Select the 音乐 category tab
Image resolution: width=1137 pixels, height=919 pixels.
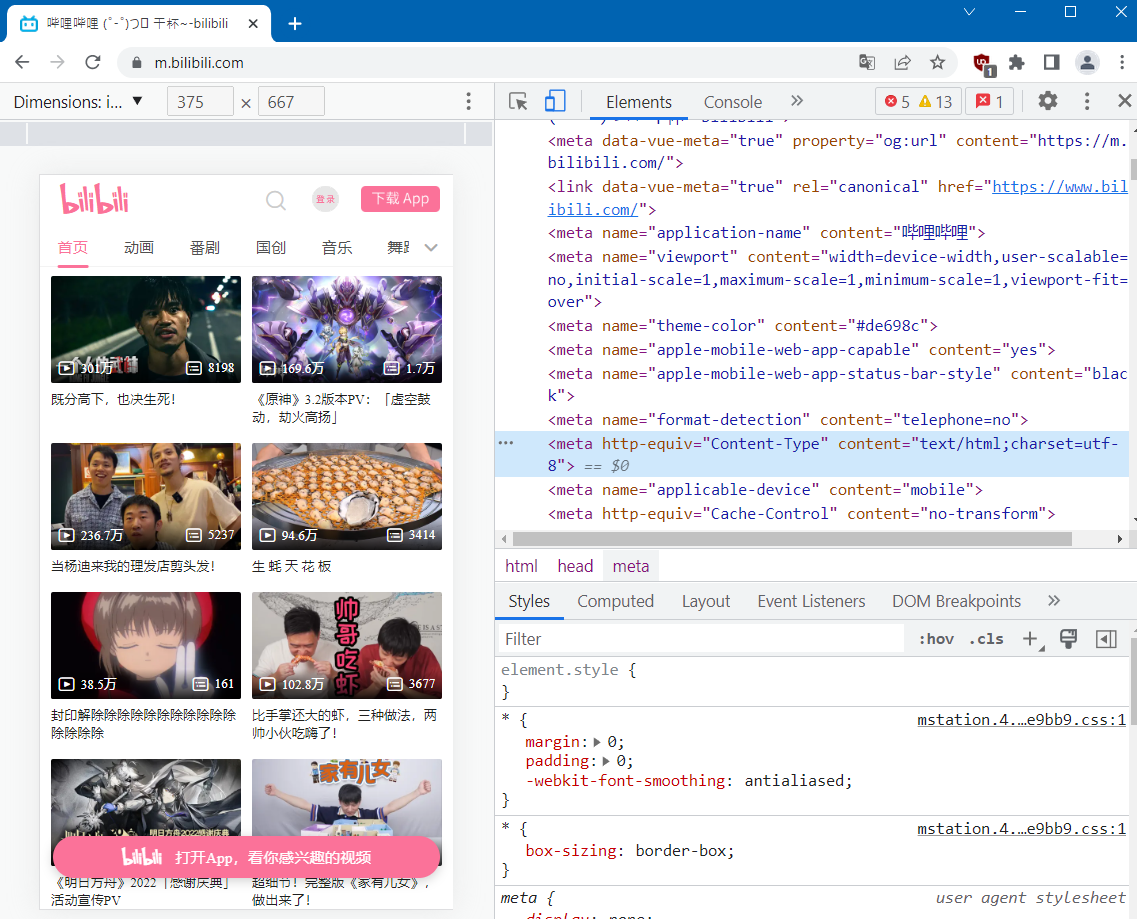click(x=337, y=248)
